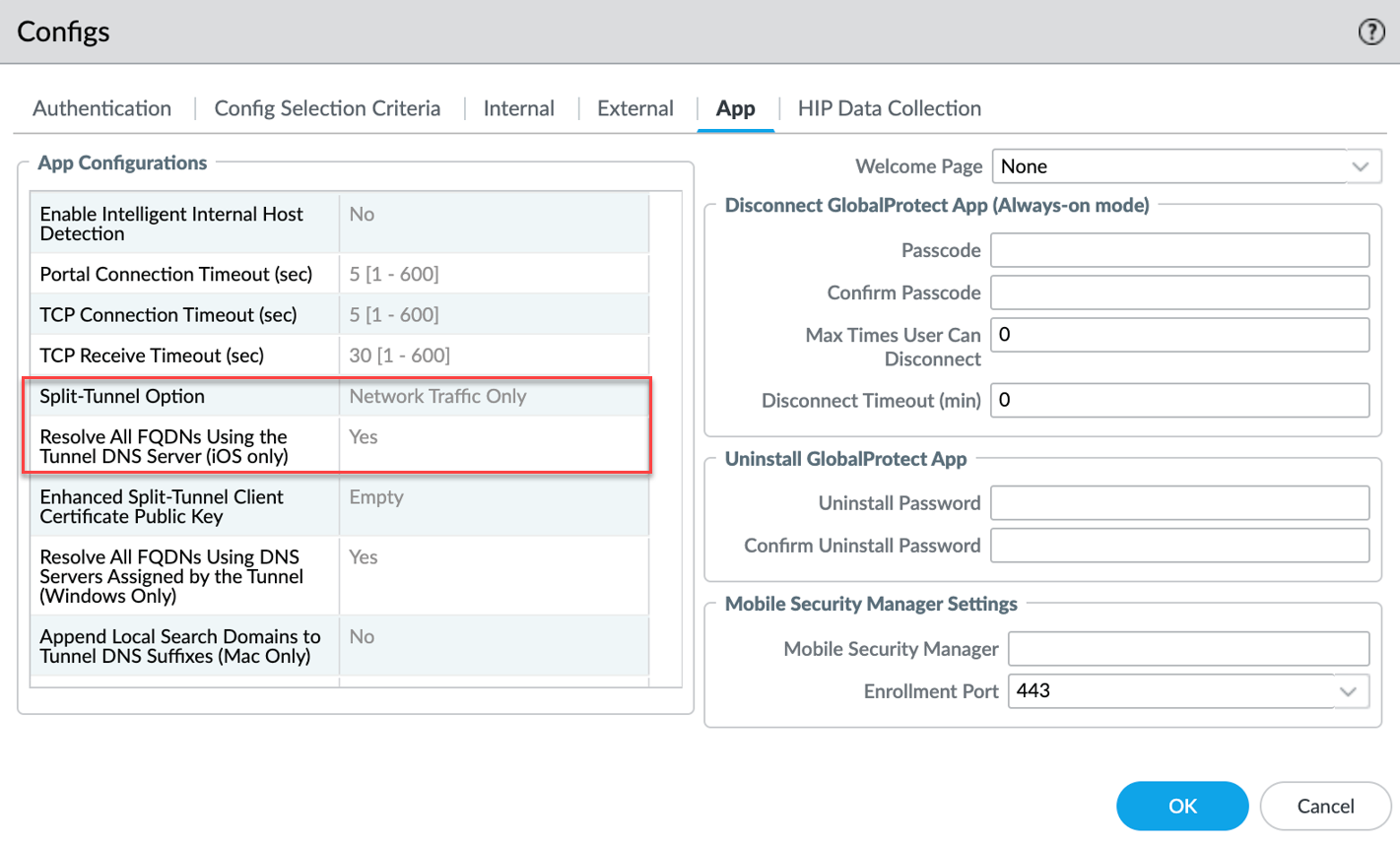The image size is (1400, 843).
Task: Click the Max Times User Can Disconnect field
Action: 1179,335
